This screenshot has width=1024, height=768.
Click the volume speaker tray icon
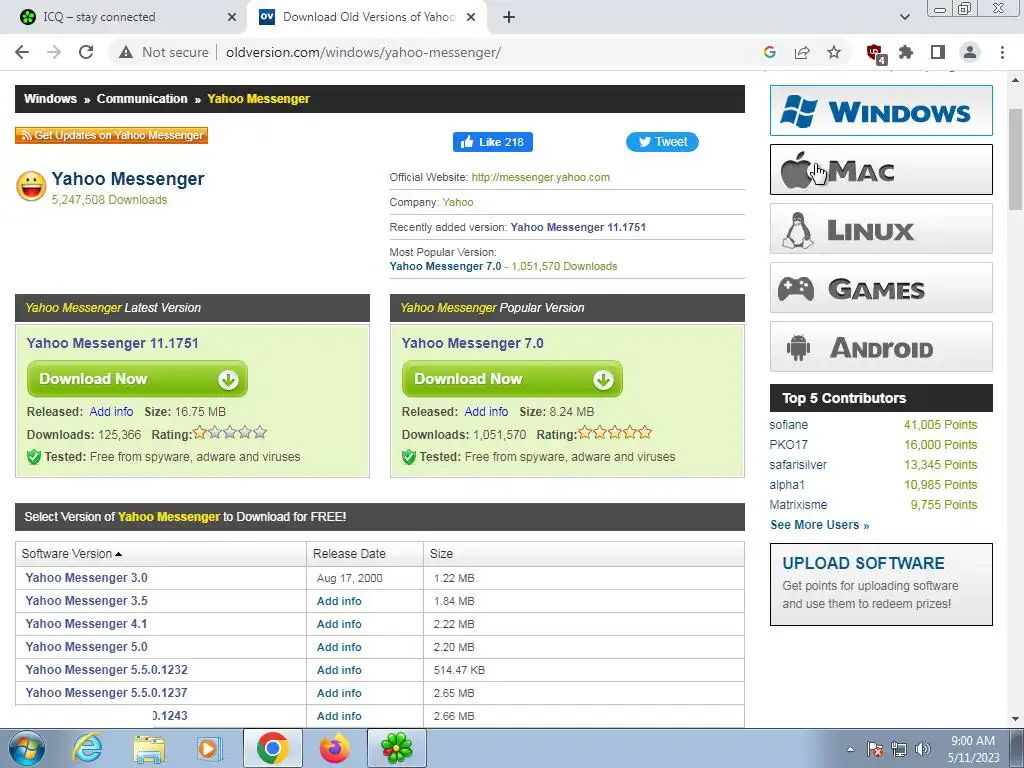[x=922, y=748]
